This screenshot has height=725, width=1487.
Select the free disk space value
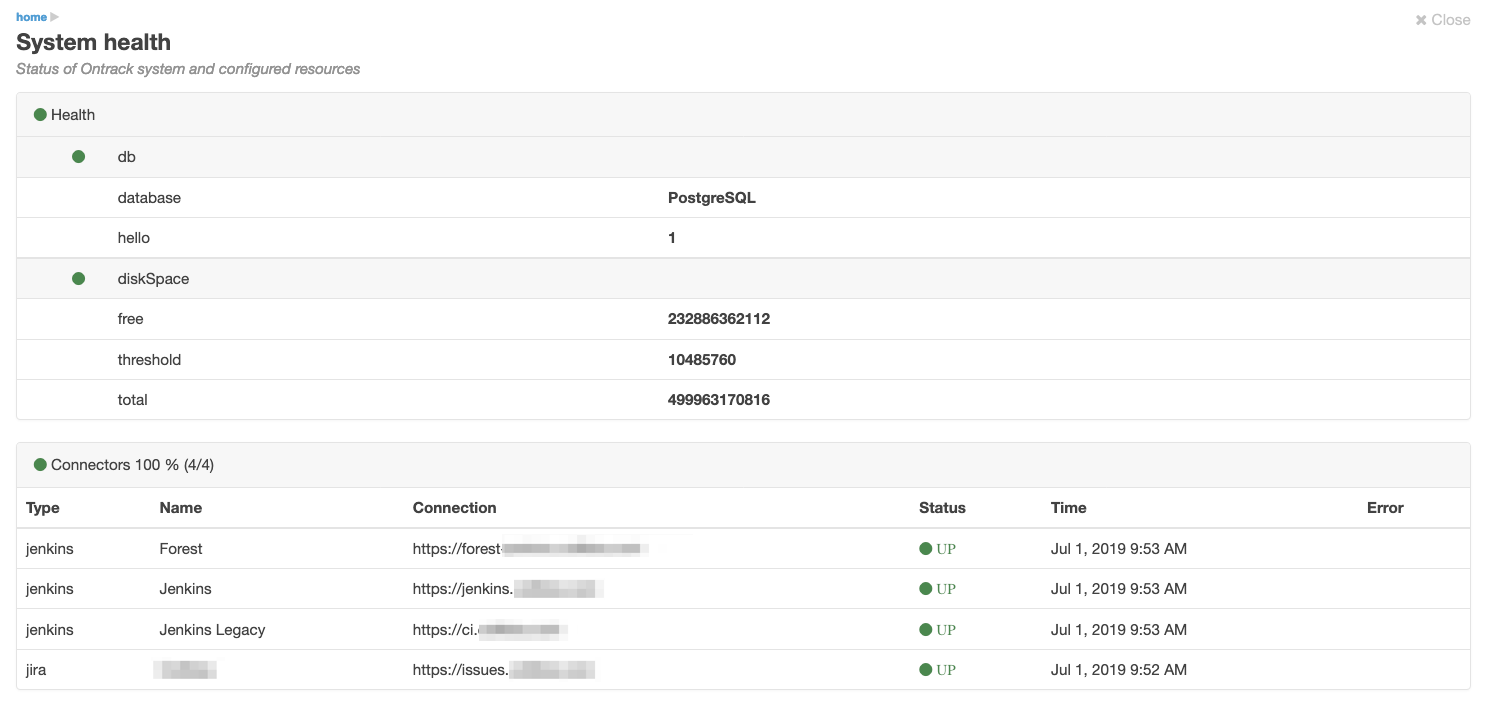click(x=718, y=319)
